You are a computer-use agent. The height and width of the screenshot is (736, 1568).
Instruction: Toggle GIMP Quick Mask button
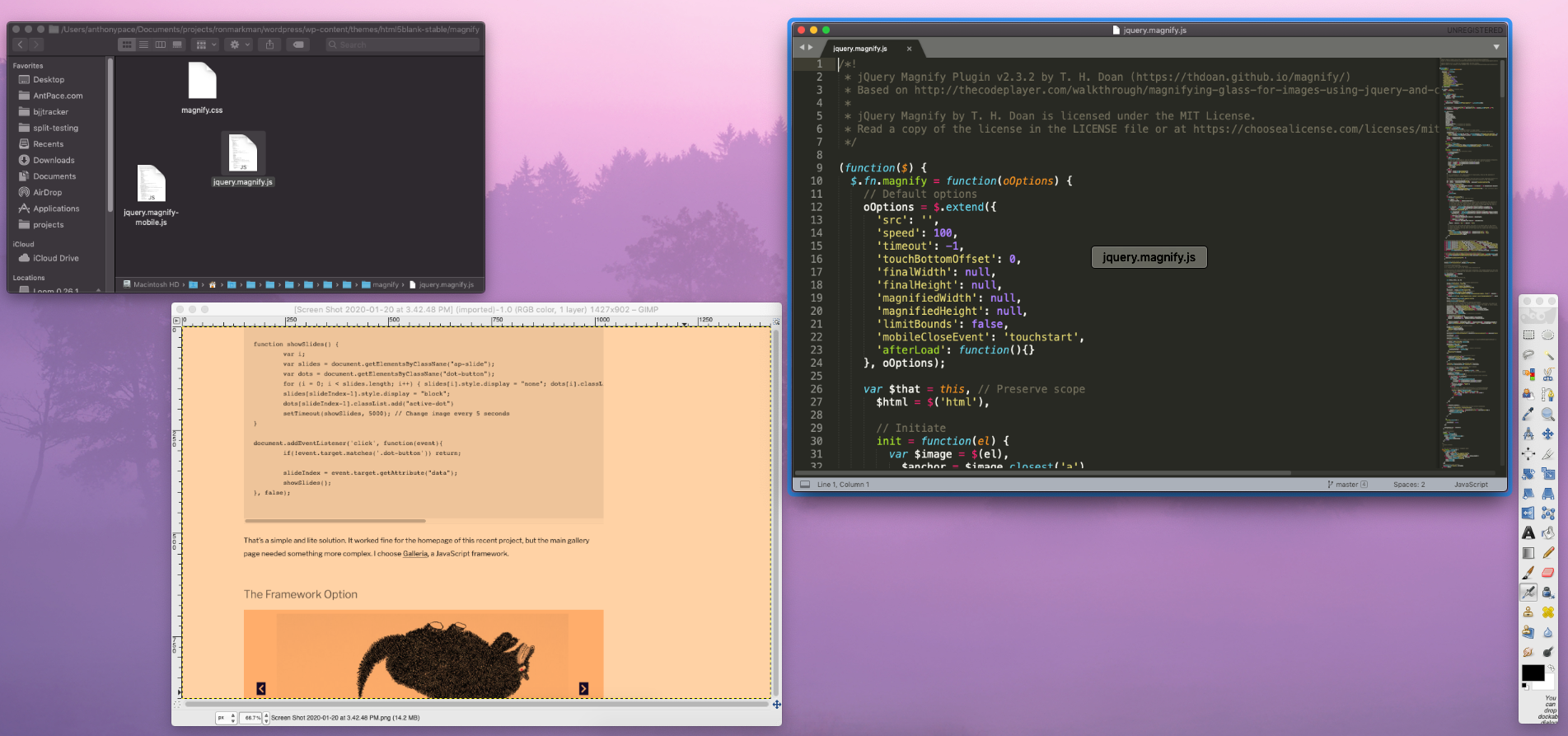pyautogui.click(x=179, y=705)
